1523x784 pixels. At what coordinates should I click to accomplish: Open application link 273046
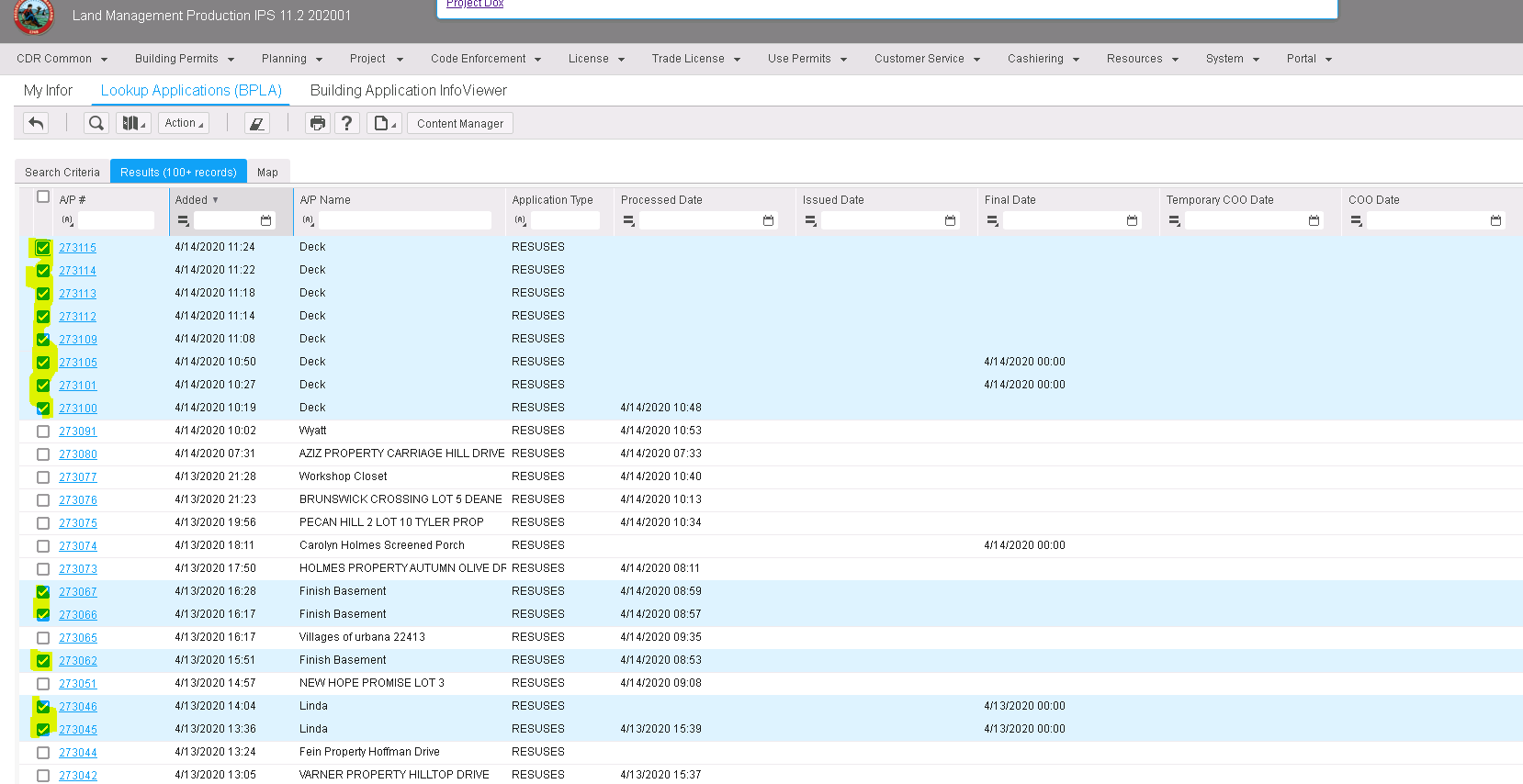click(78, 707)
